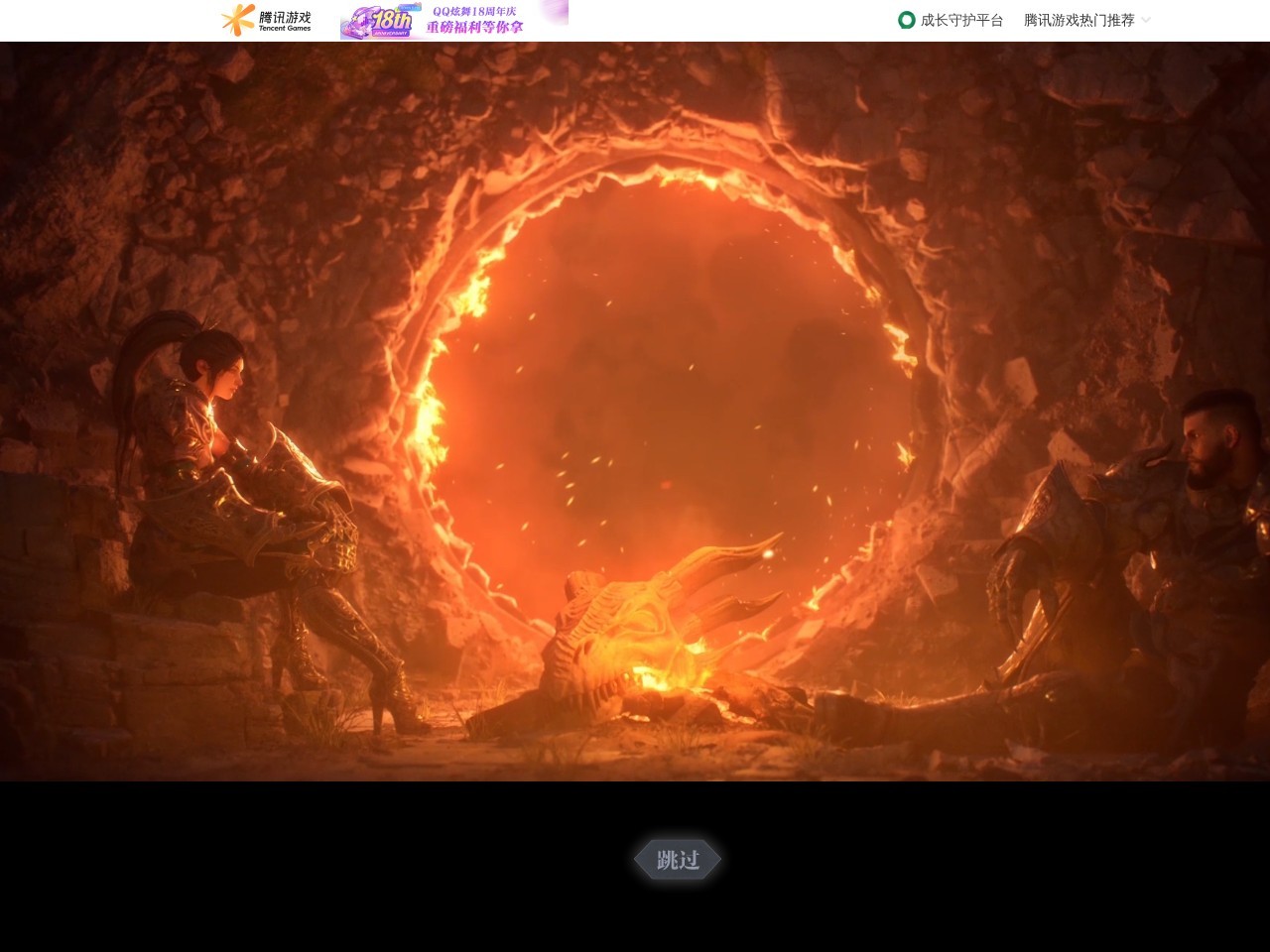Image resolution: width=1270 pixels, height=952 pixels.
Task: Click the Tencent Games logo
Action: click(x=266, y=20)
